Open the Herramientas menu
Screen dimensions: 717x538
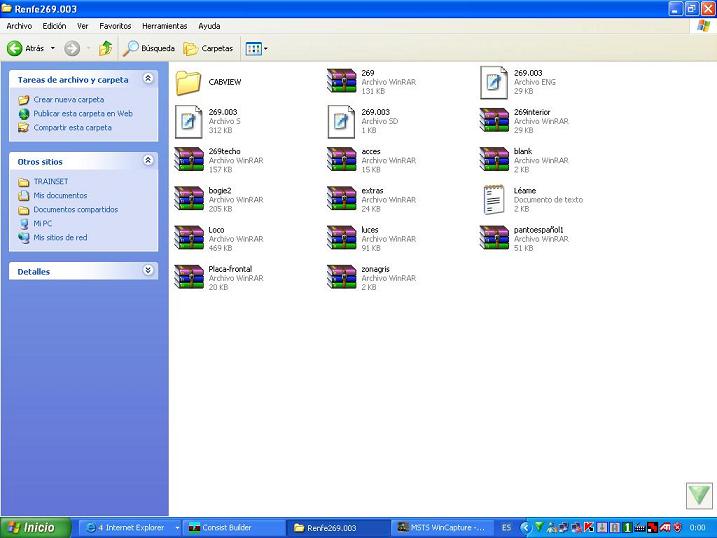(x=164, y=26)
